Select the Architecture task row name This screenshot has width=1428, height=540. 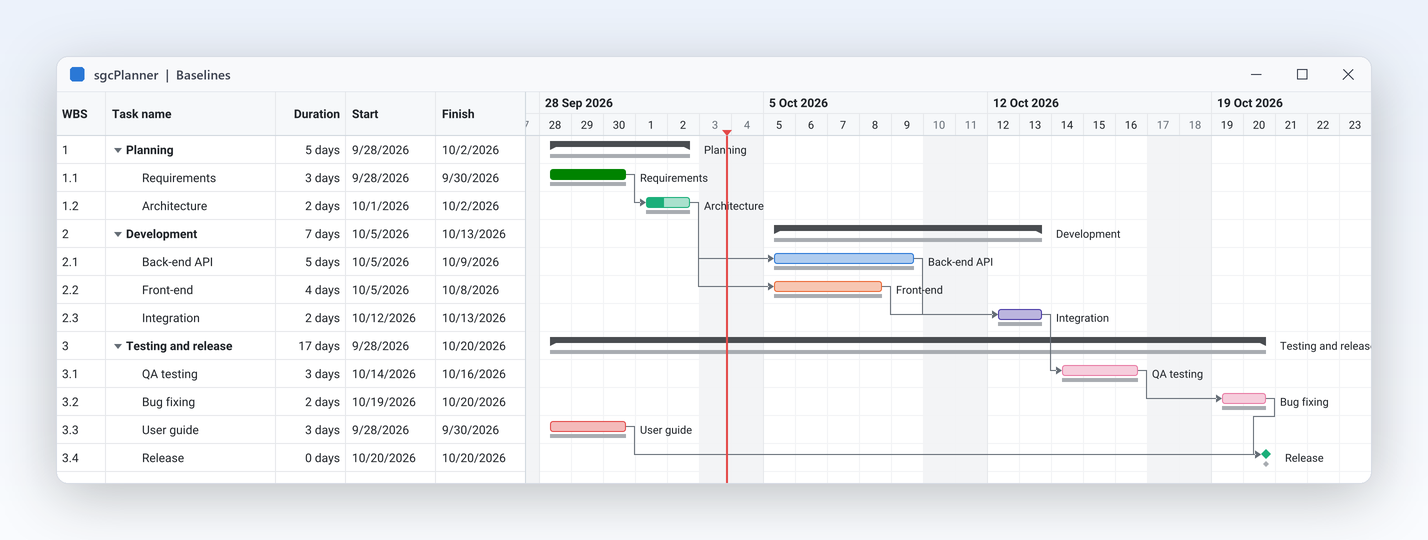[x=175, y=206]
